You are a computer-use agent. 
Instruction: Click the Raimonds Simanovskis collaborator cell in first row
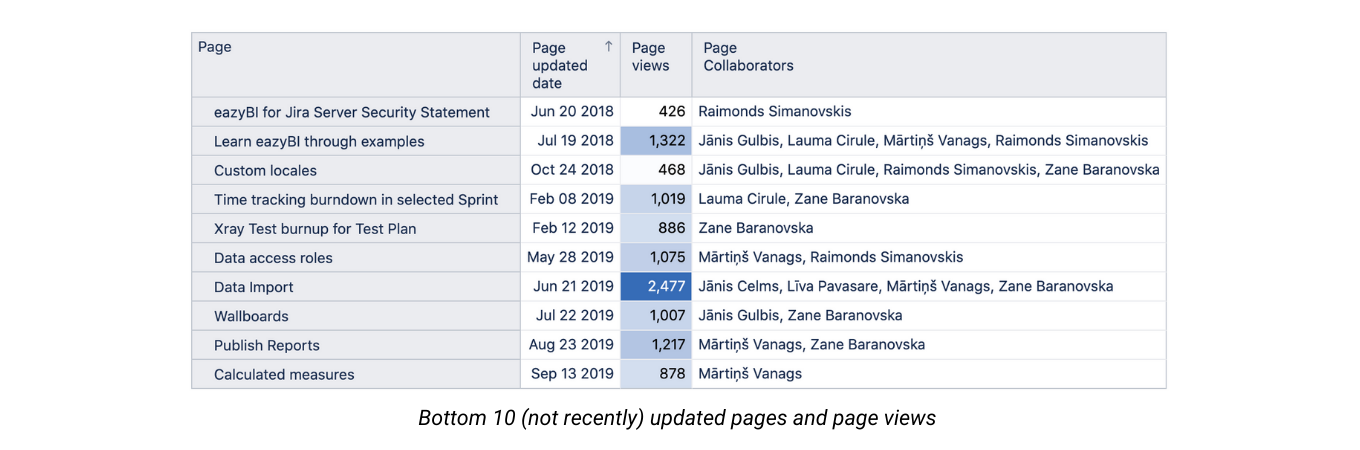point(774,112)
